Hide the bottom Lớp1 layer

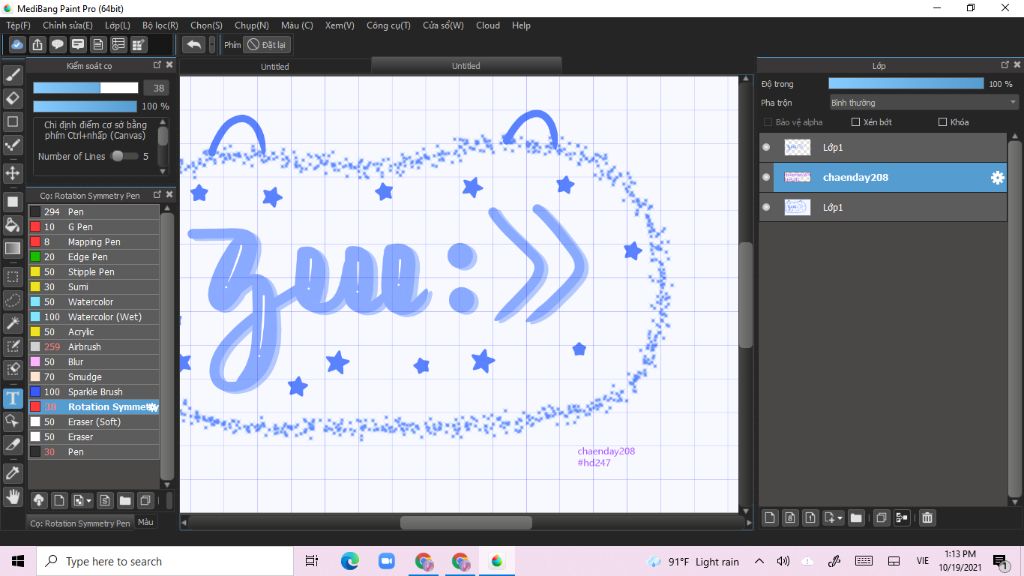767,207
